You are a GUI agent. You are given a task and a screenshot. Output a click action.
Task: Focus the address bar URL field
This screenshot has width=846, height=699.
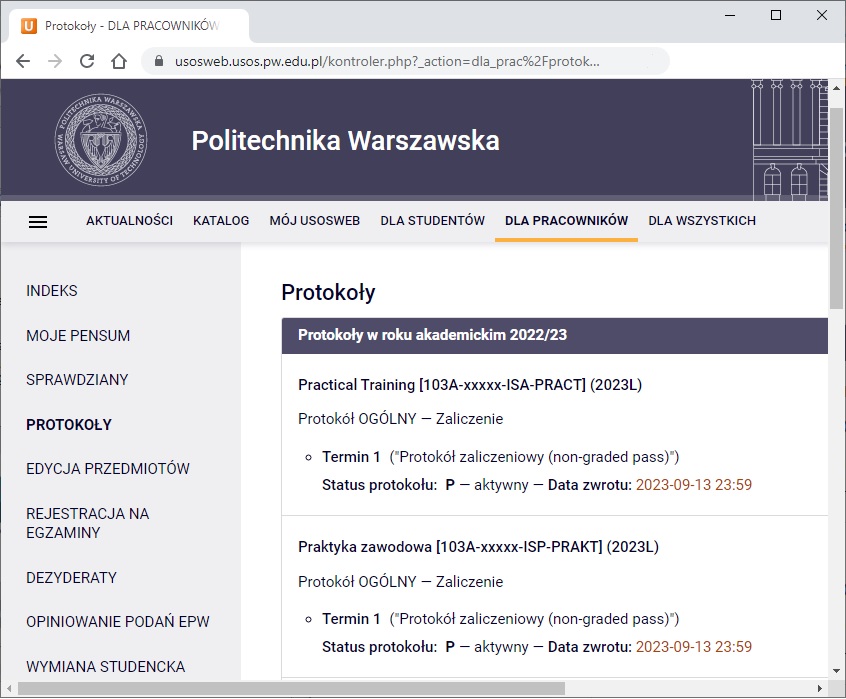[405, 61]
